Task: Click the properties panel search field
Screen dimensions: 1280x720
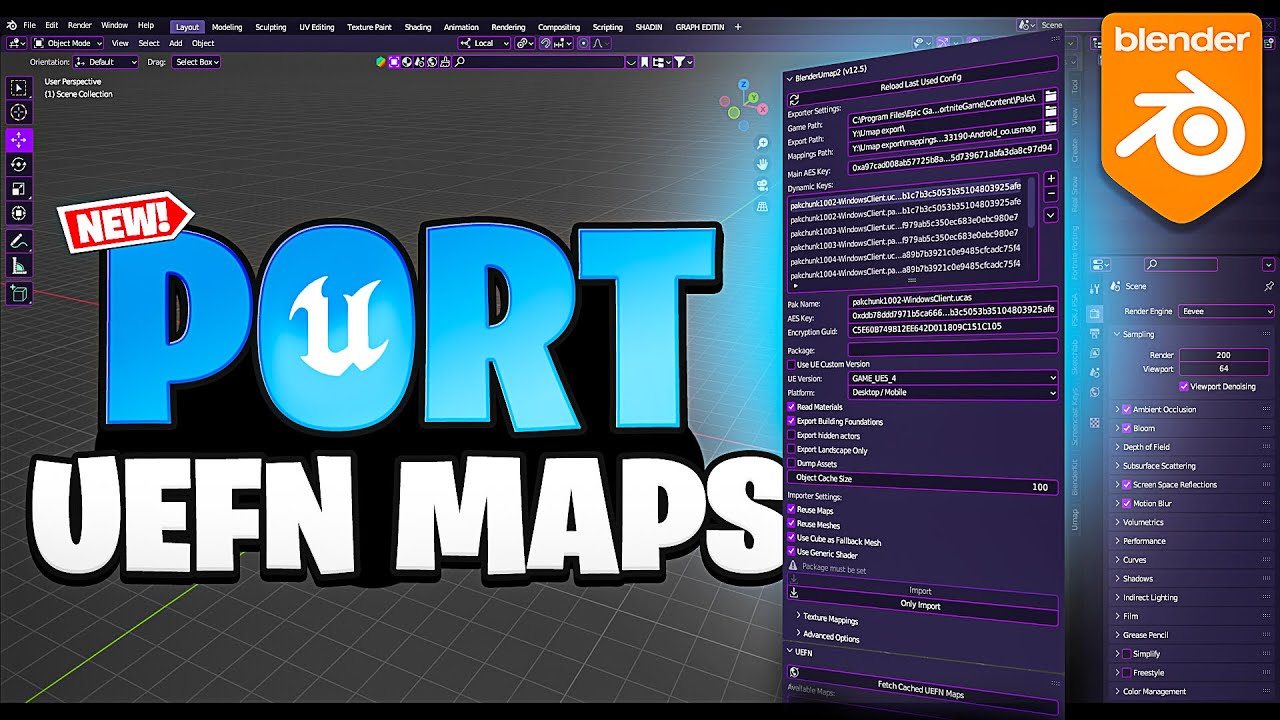Action: point(1181,264)
